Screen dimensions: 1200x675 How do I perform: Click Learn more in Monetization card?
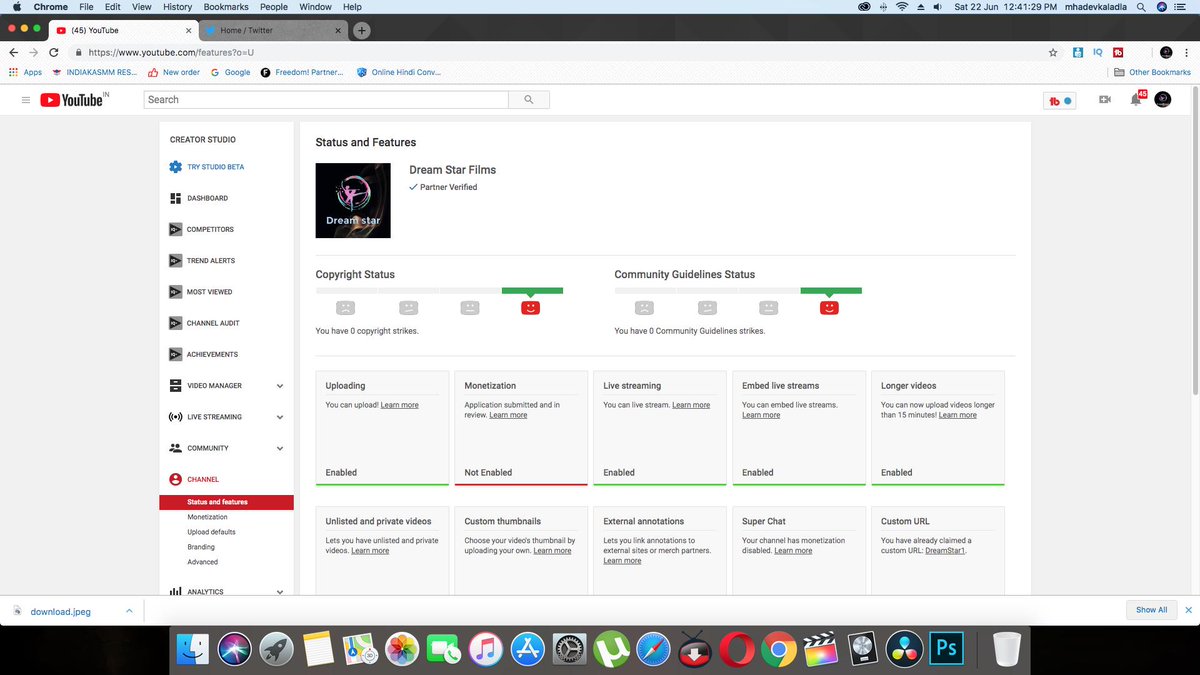point(508,415)
